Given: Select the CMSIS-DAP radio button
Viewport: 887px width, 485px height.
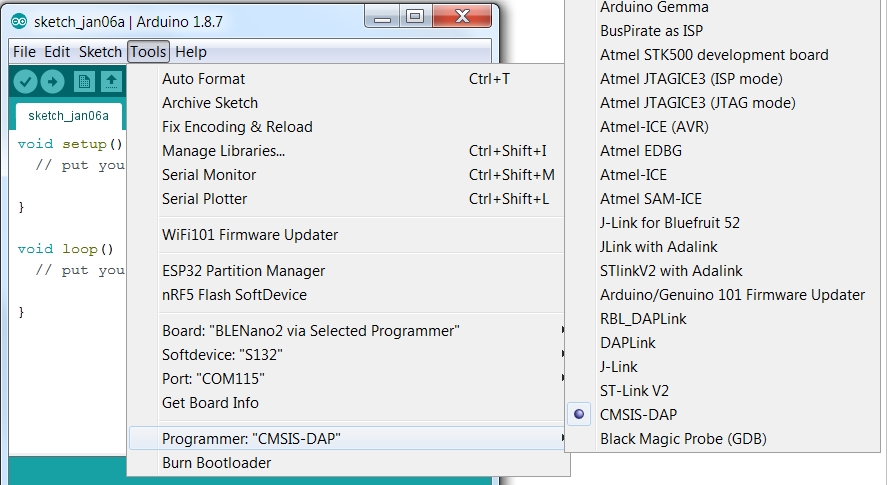Looking at the screenshot, I should [579, 414].
